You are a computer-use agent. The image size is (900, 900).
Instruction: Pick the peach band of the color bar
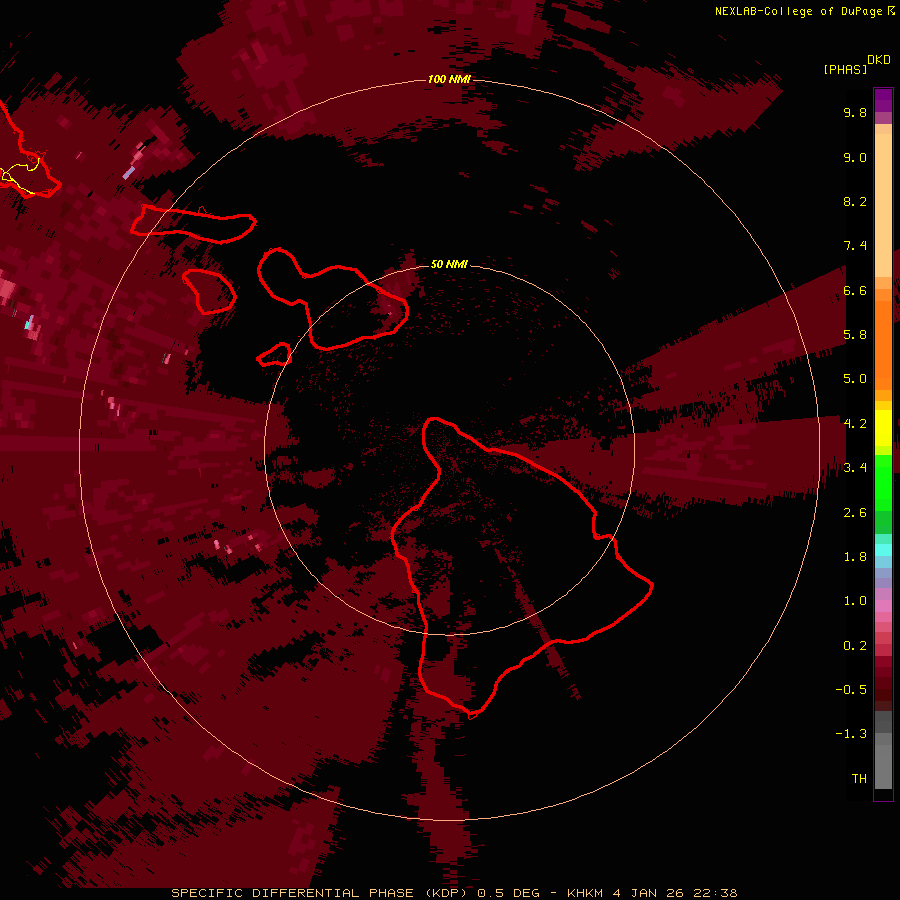pyautogui.click(x=883, y=201)
